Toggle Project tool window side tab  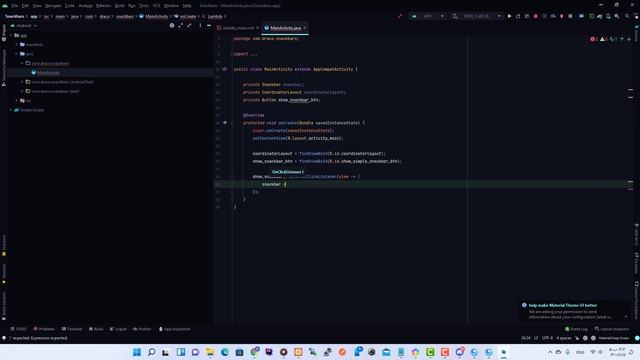[4, 33]
